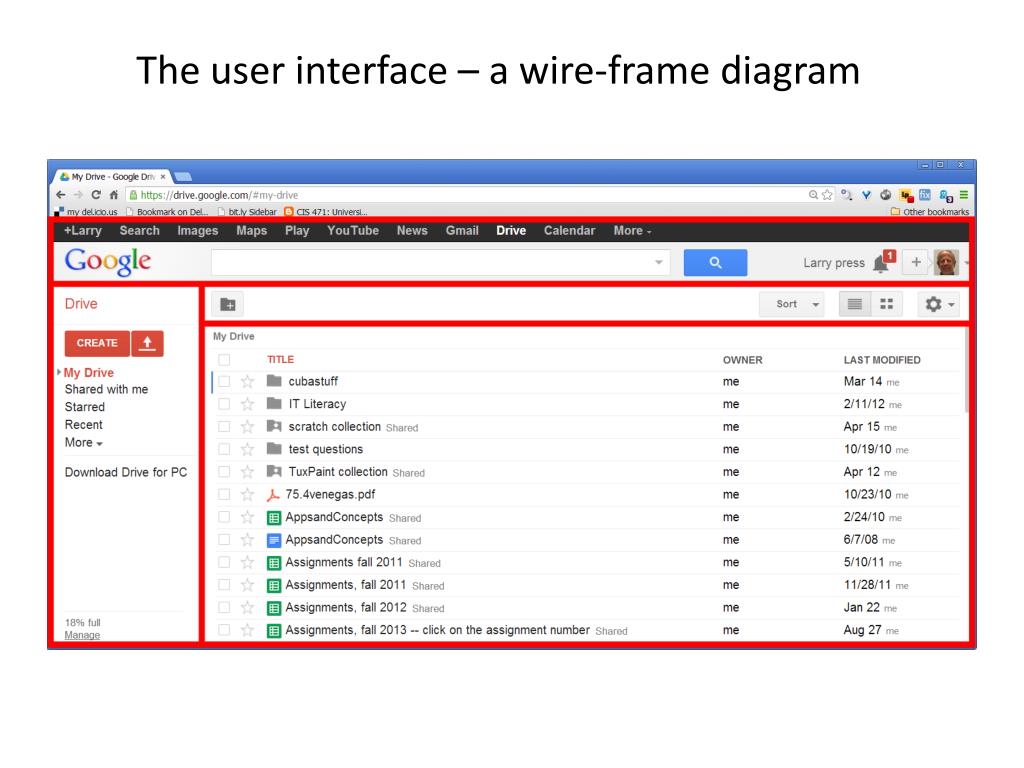Image resolution: width=1024 pixels, height=768 pixels.
Task: Open the notifications bell
Action: [x=881, y=263]
